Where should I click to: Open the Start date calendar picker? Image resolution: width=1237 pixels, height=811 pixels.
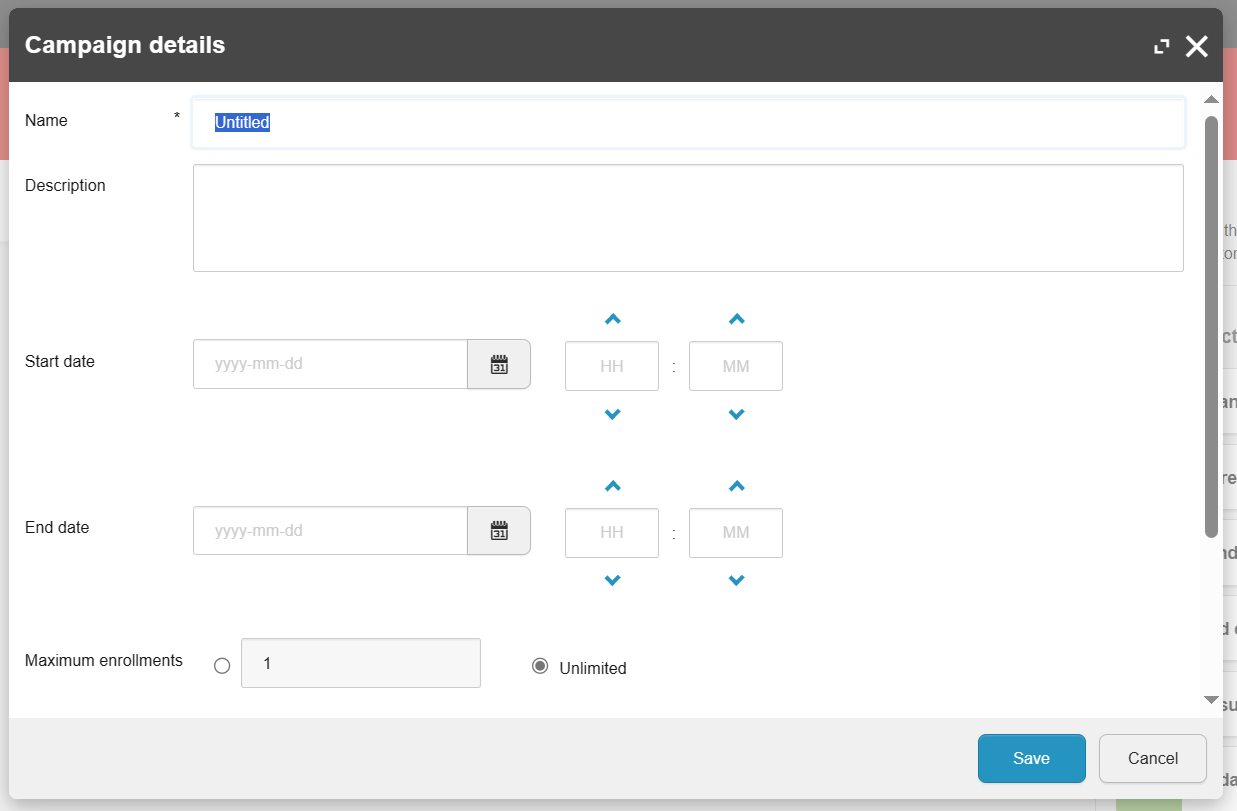tap(499, 364)
